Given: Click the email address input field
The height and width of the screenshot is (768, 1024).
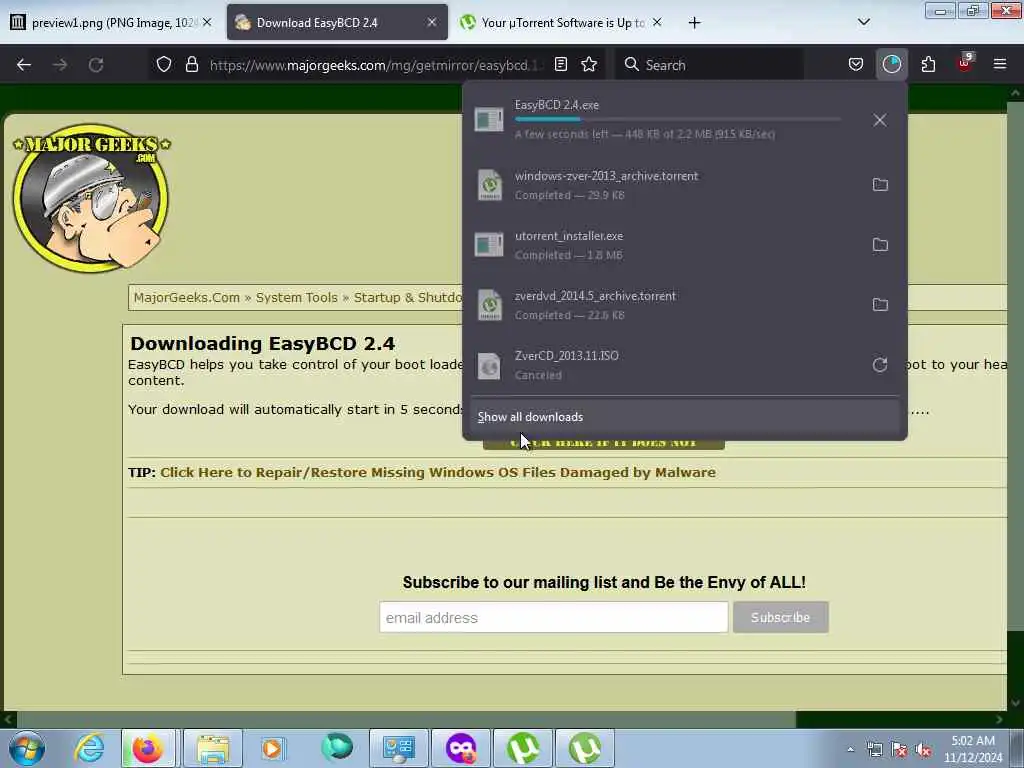Looking at the screenshot, I should coord(553,617).
